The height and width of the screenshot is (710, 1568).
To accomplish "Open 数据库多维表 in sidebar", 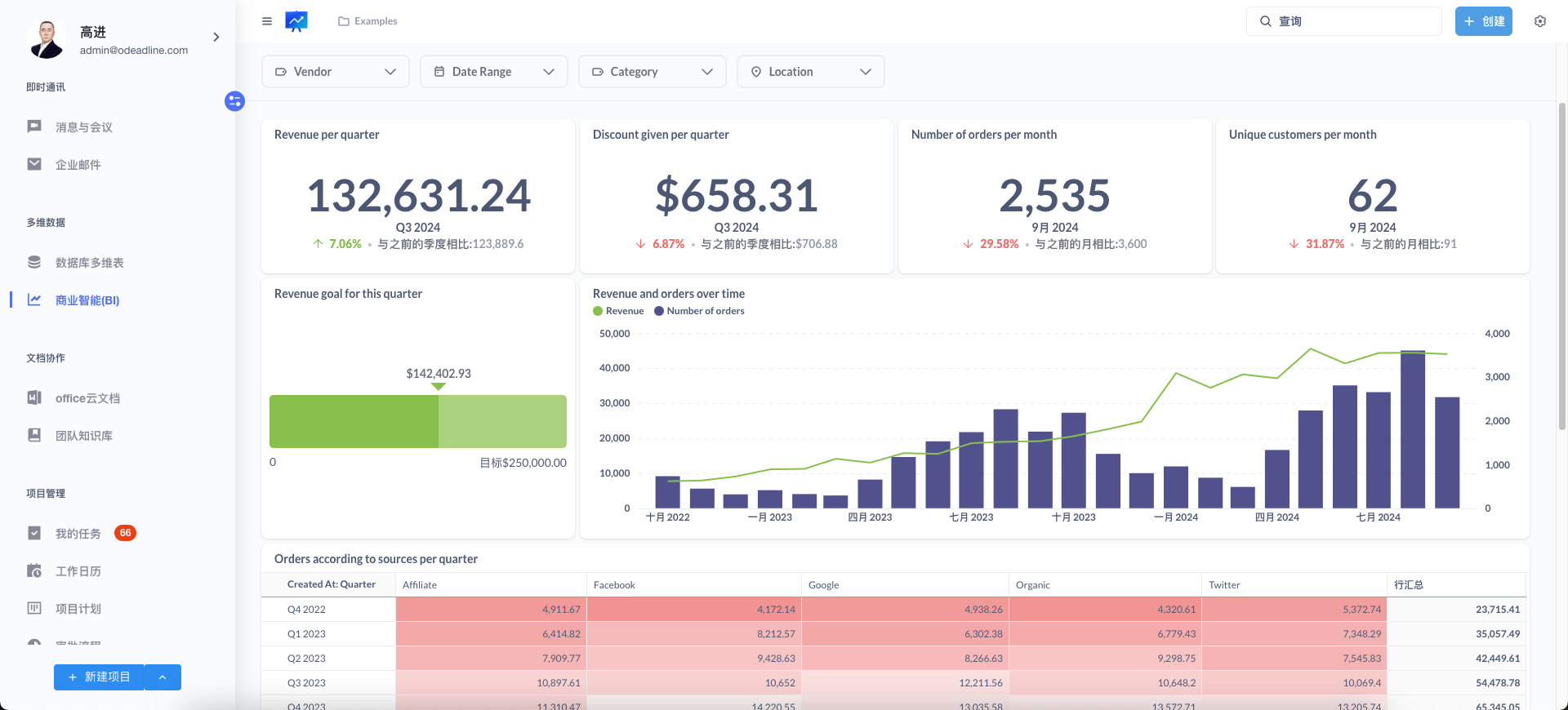I will tap(90, 263).
